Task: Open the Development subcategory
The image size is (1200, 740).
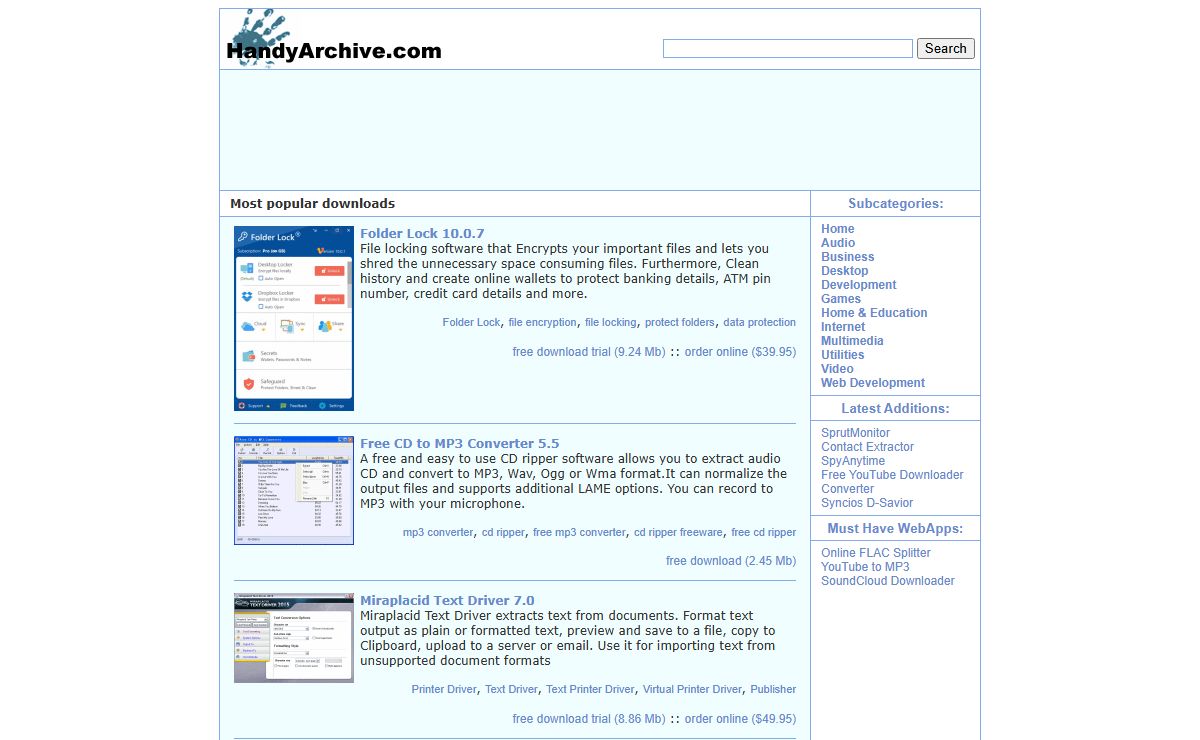Action: (x=859, y=285)
